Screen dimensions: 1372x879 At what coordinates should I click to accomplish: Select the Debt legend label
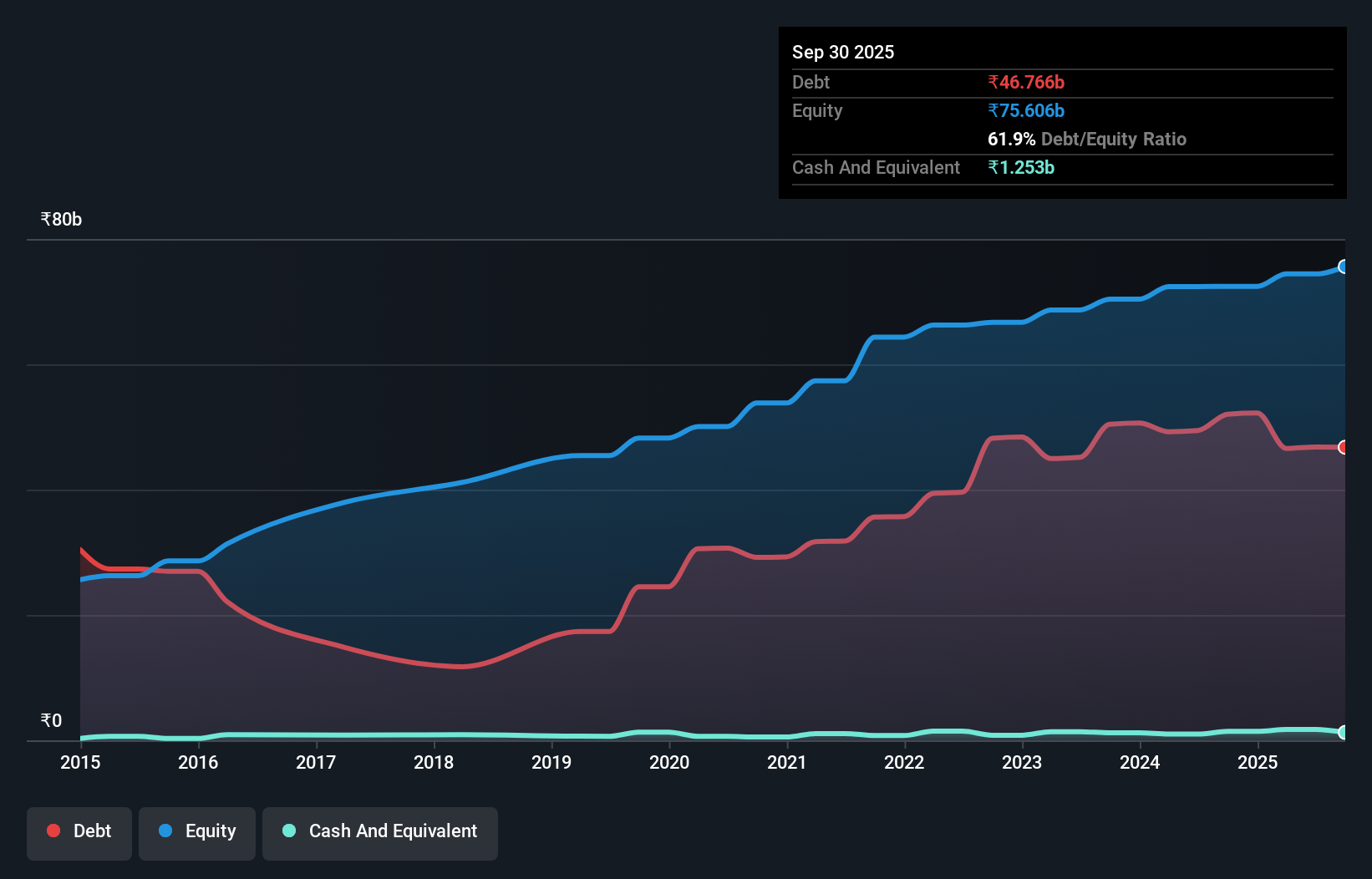[92, 831]
